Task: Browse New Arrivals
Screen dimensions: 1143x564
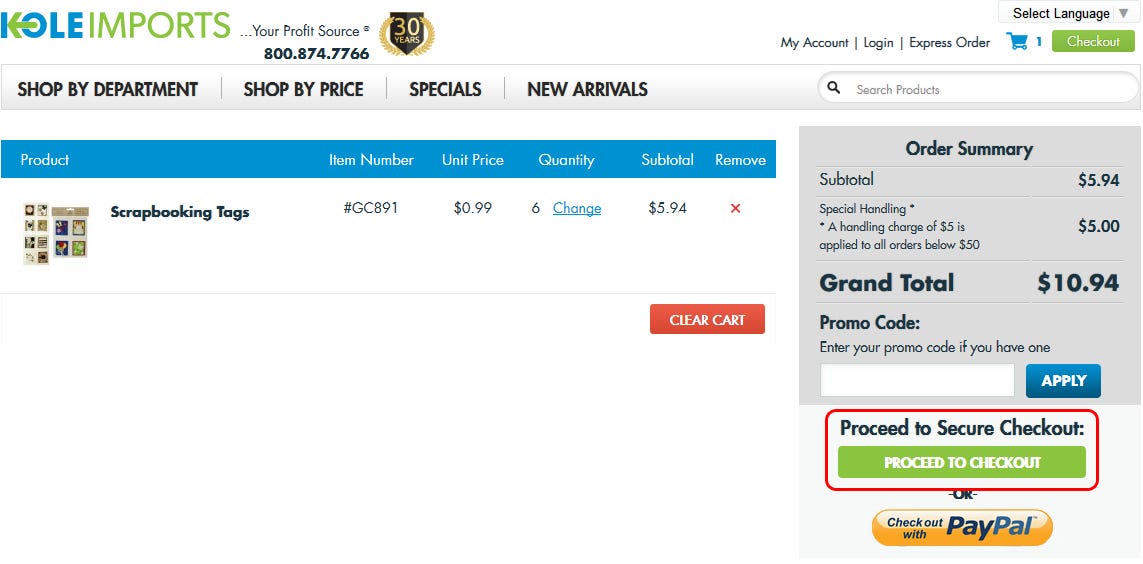Action: pyautogui.click(x=588, y=89)
